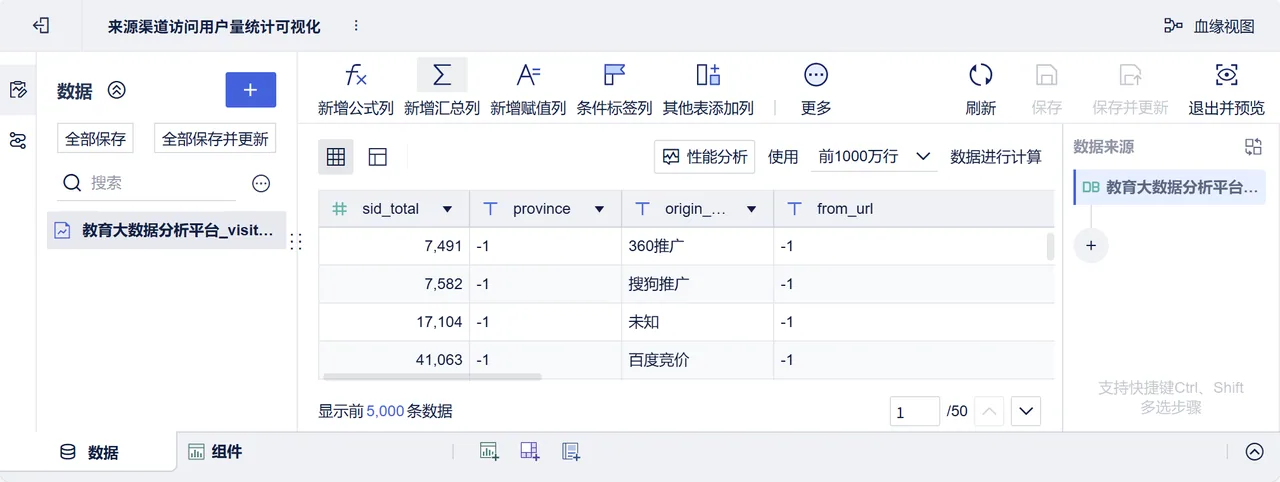The height and width of the screenshot is (482, 1280).
Task: Select the 360推广 cell
Action: point(697,246)
